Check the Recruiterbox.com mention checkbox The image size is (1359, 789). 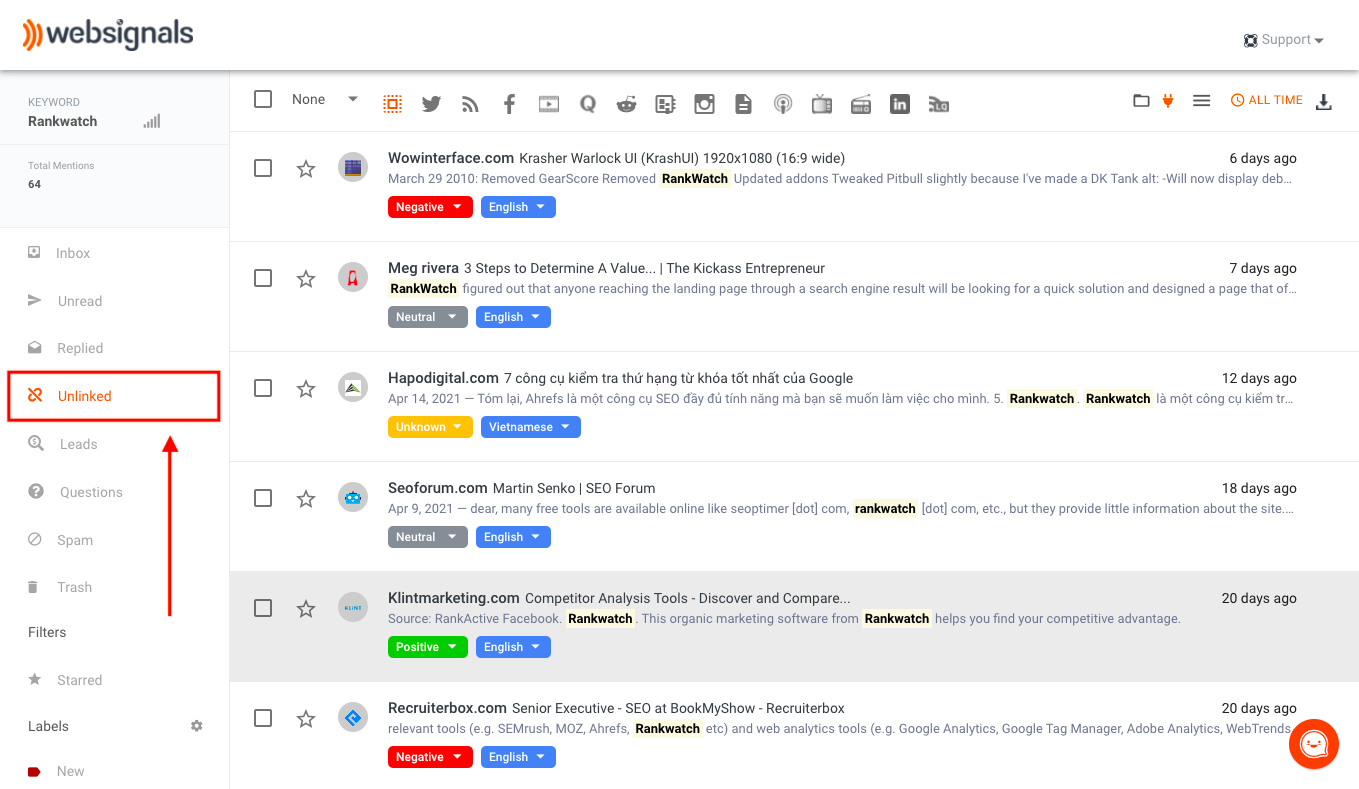[x=263, y=718]
